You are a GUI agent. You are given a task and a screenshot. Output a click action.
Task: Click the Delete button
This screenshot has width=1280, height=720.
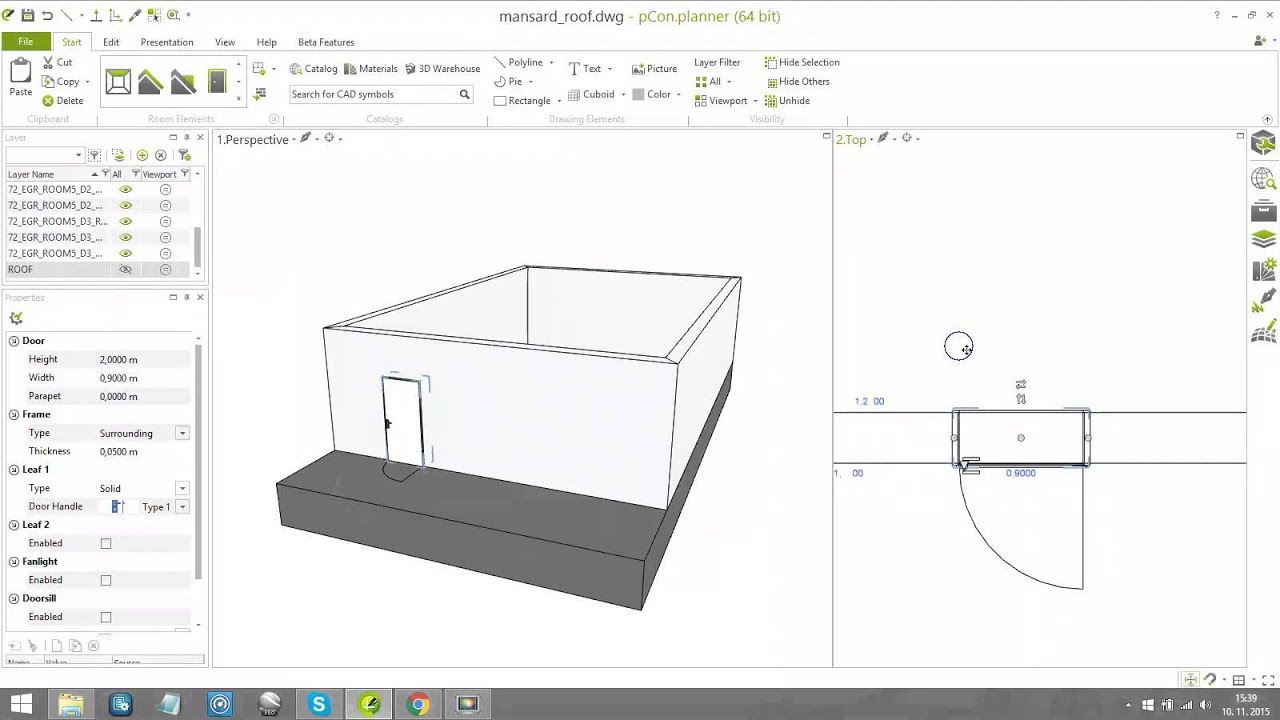[x=62, y=100]
